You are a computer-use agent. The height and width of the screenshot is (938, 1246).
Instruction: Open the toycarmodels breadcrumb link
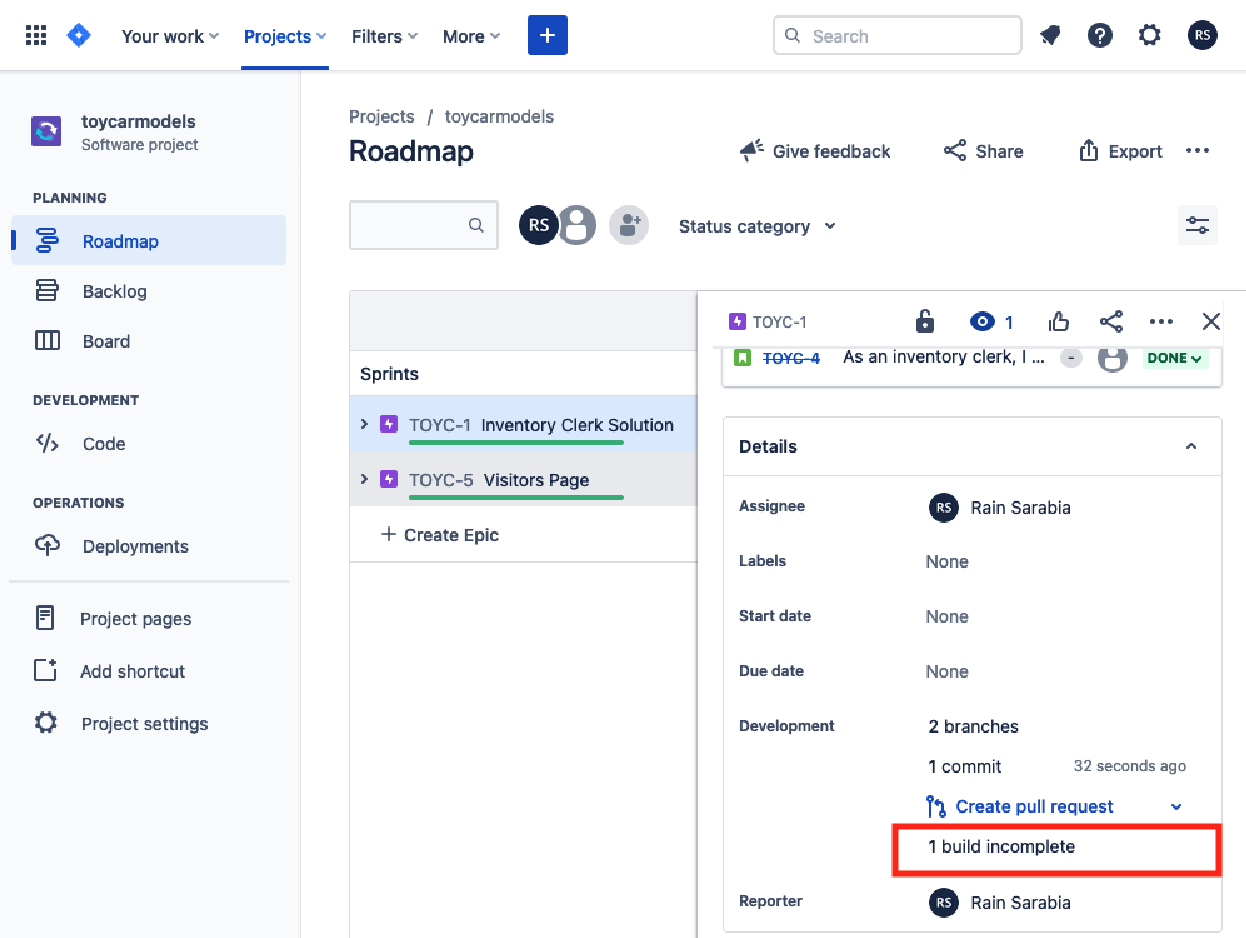[x=499, y=117]
